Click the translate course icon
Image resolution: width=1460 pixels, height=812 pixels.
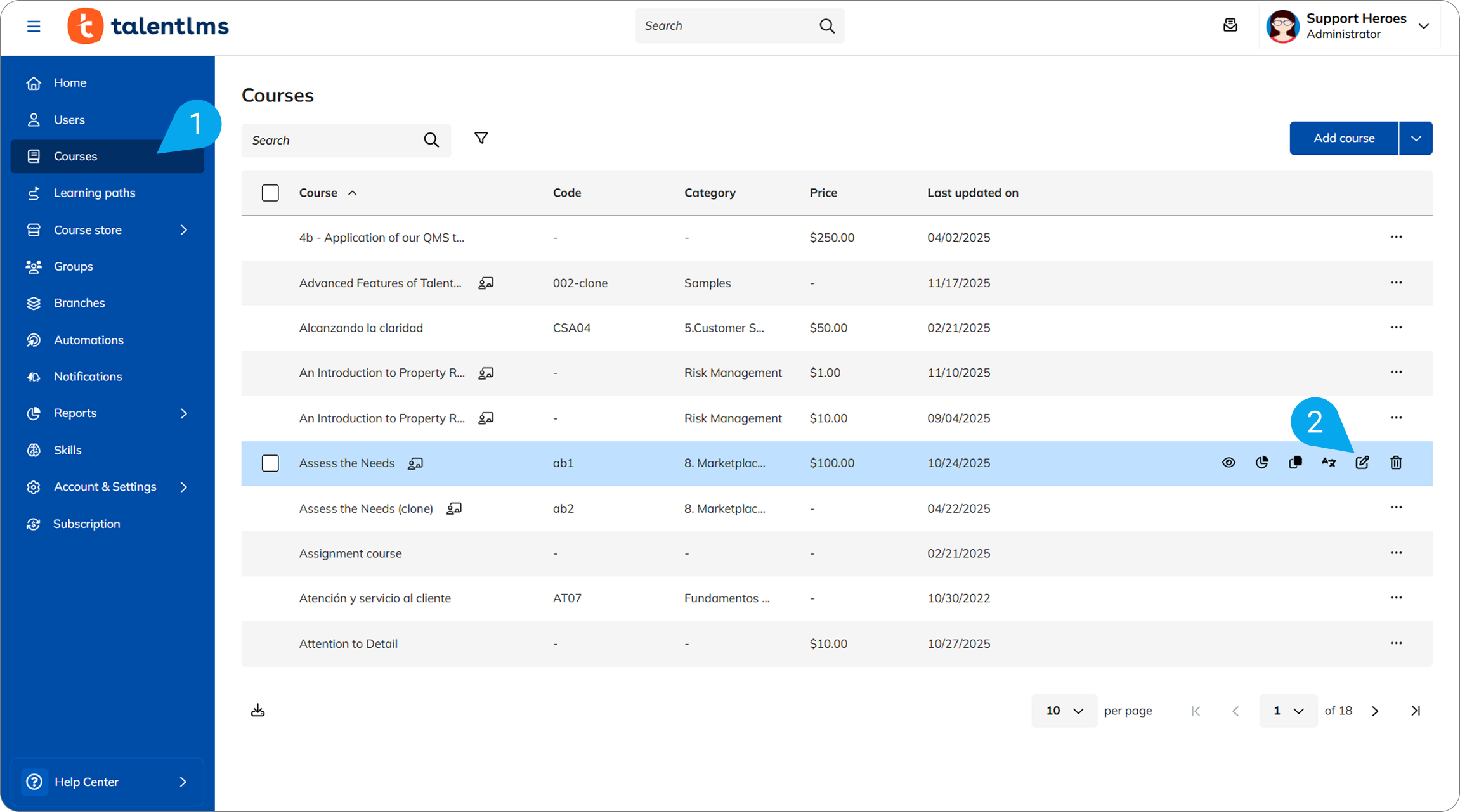click(1329, 463)
